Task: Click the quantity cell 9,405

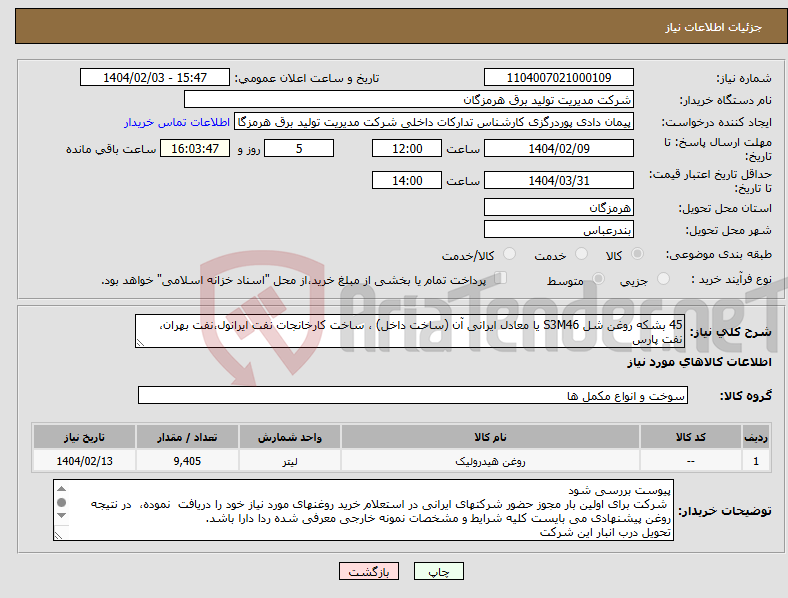Action: click(187, 460)
